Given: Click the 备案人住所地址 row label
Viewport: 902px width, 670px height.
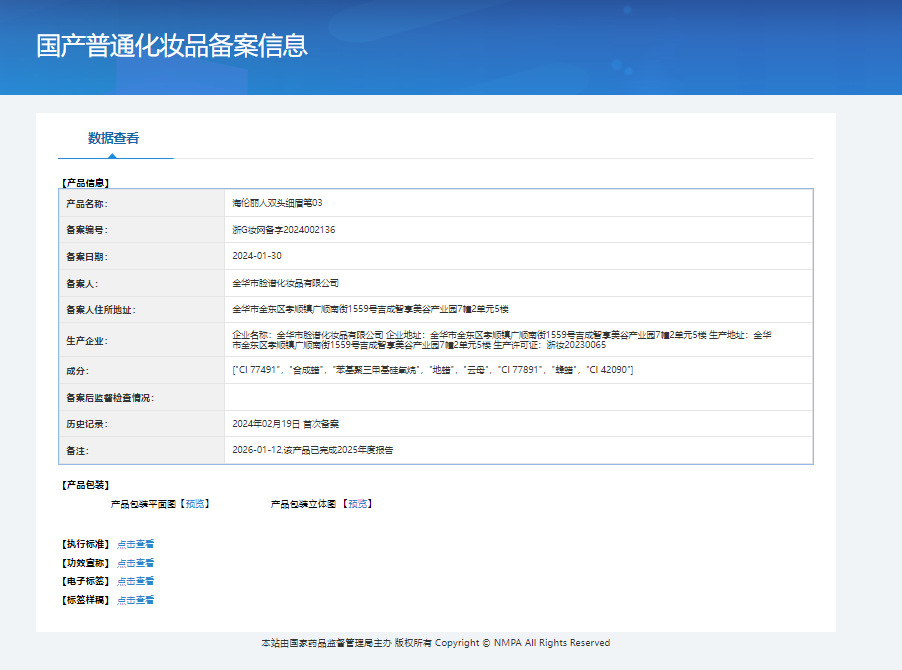Looking at the screenshot, I should pos(101,310).
